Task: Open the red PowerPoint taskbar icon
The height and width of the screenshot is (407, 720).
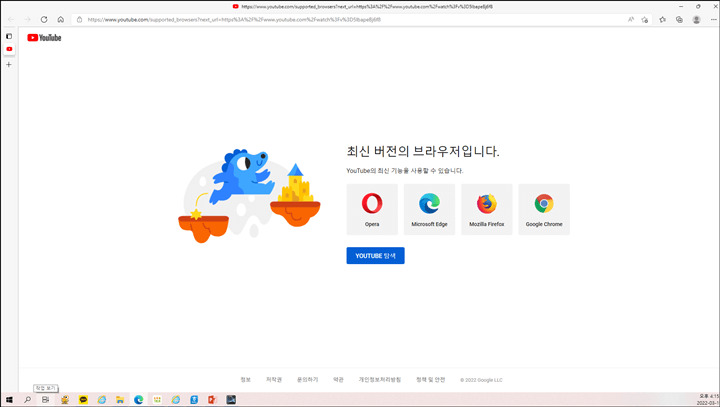Action: coord(212,400)
